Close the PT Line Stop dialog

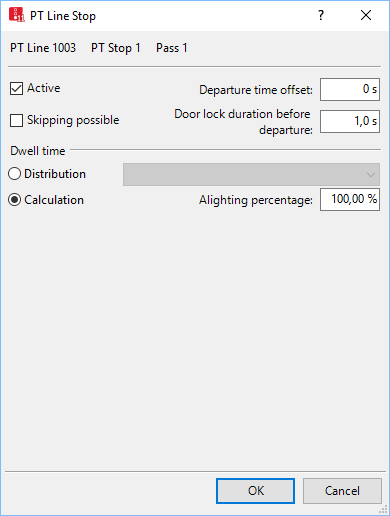366,15
